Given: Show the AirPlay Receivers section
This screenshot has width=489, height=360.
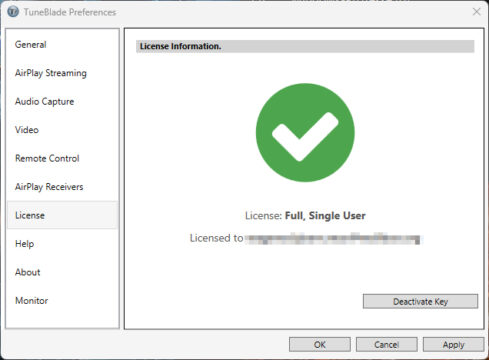Looking at the screenshot, I should [x=62, y=187].
